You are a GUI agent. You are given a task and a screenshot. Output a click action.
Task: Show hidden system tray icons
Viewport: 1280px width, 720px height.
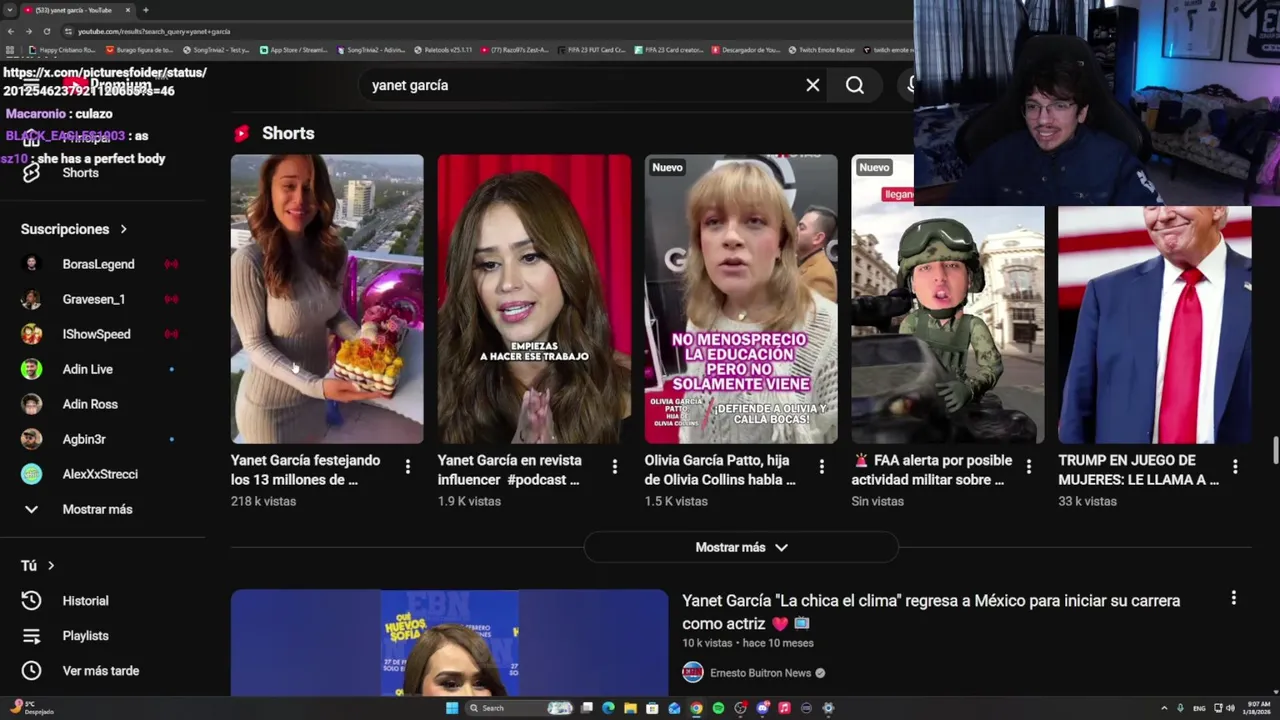pos(1165,708)
